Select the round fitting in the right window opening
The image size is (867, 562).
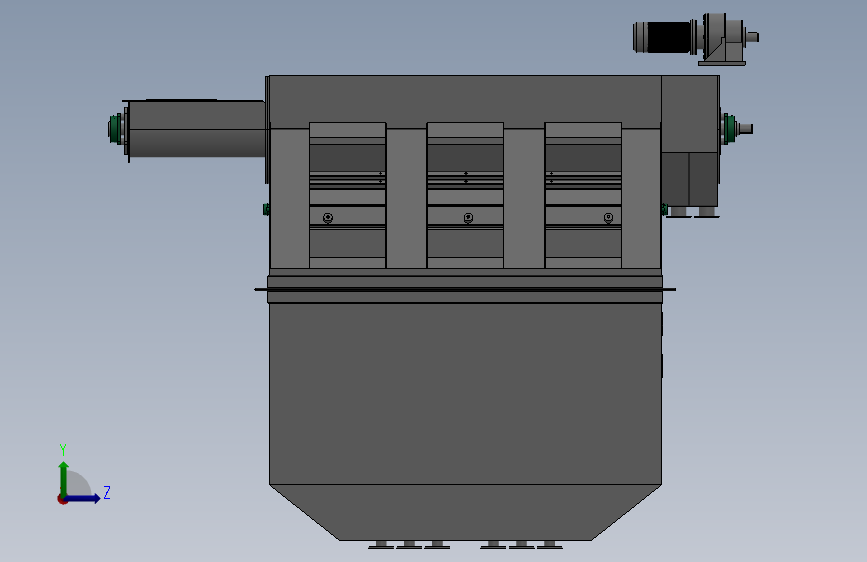pyautogui.click(x=608, y=218)
